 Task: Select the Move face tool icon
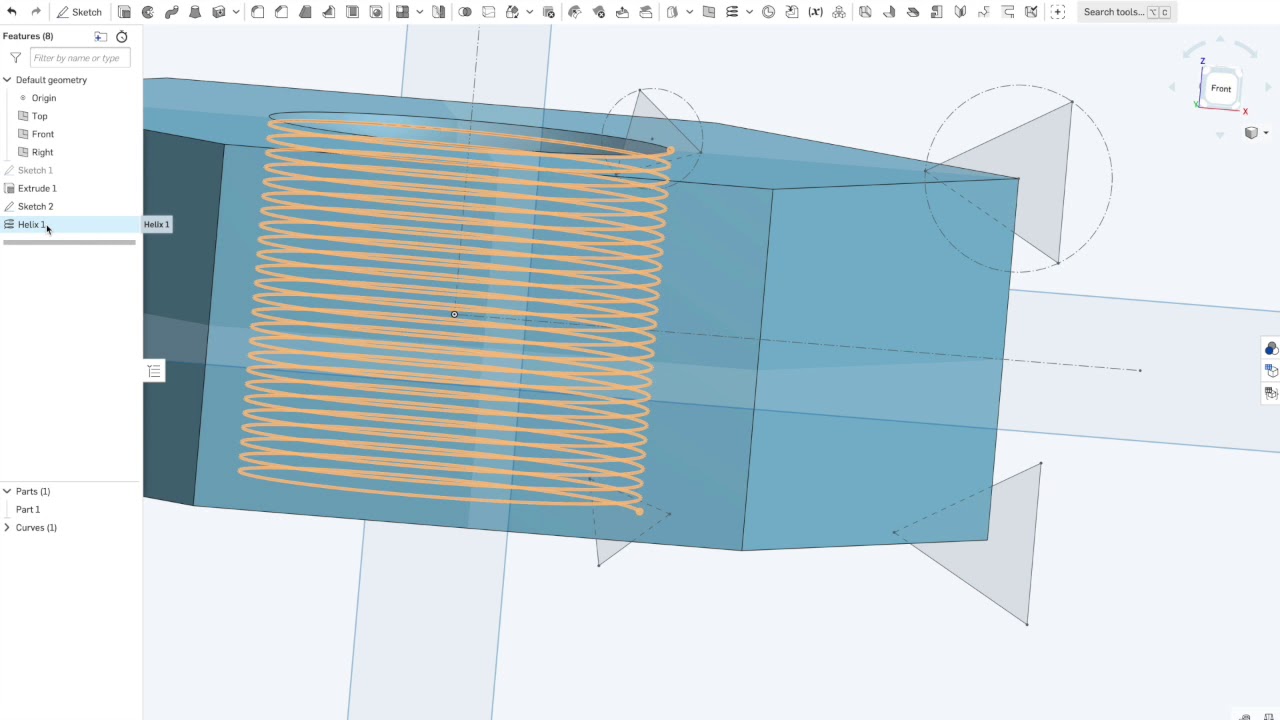pyautogui.click(x=622, y=12)
